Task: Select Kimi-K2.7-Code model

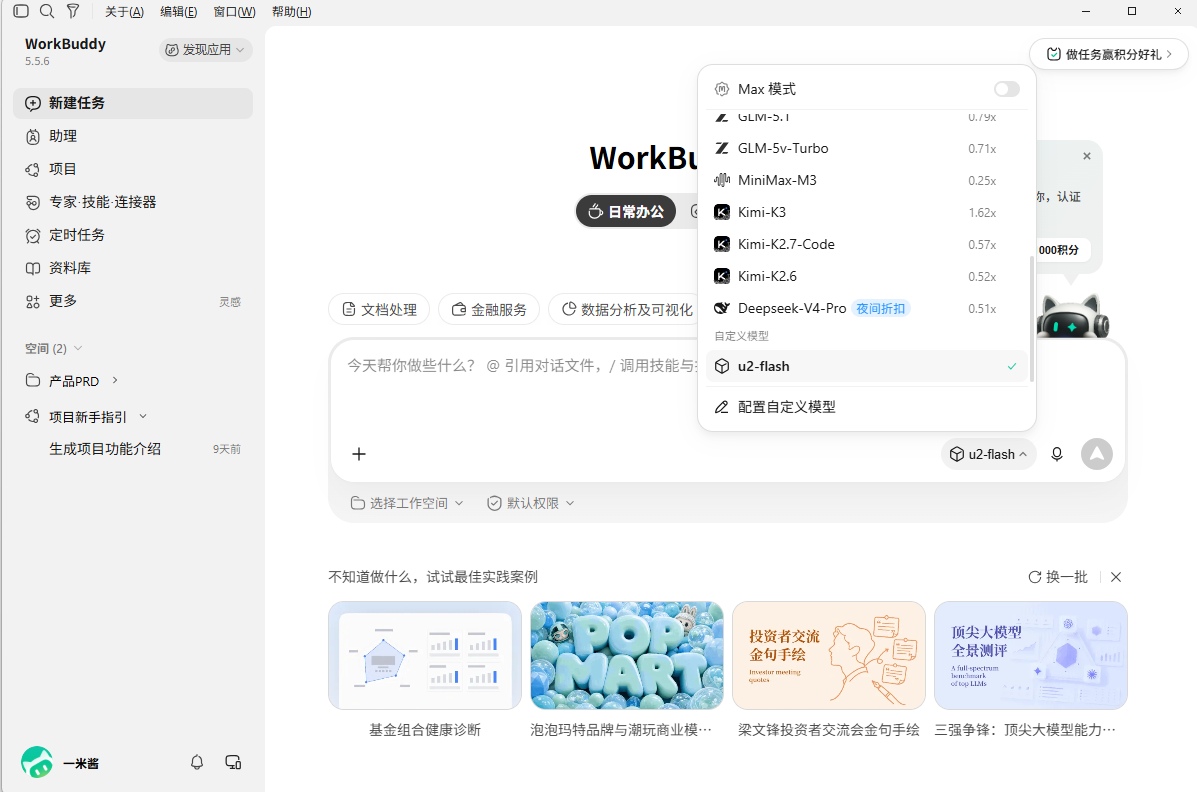Action: tap(866, 244)
